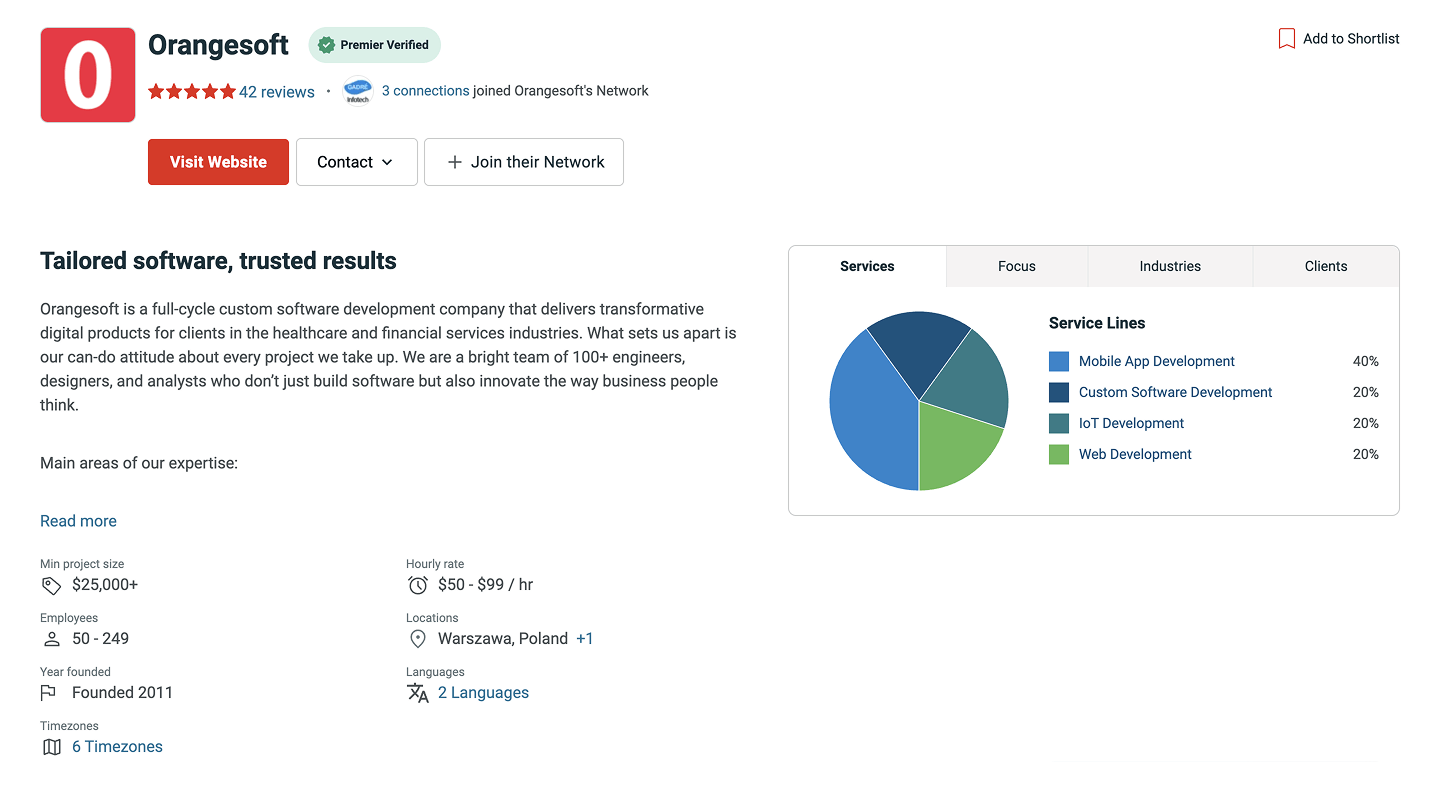This screenshot has width=1440, height=791.
Task: Click the plus icon in Join their Network
Action: [454, 162]
